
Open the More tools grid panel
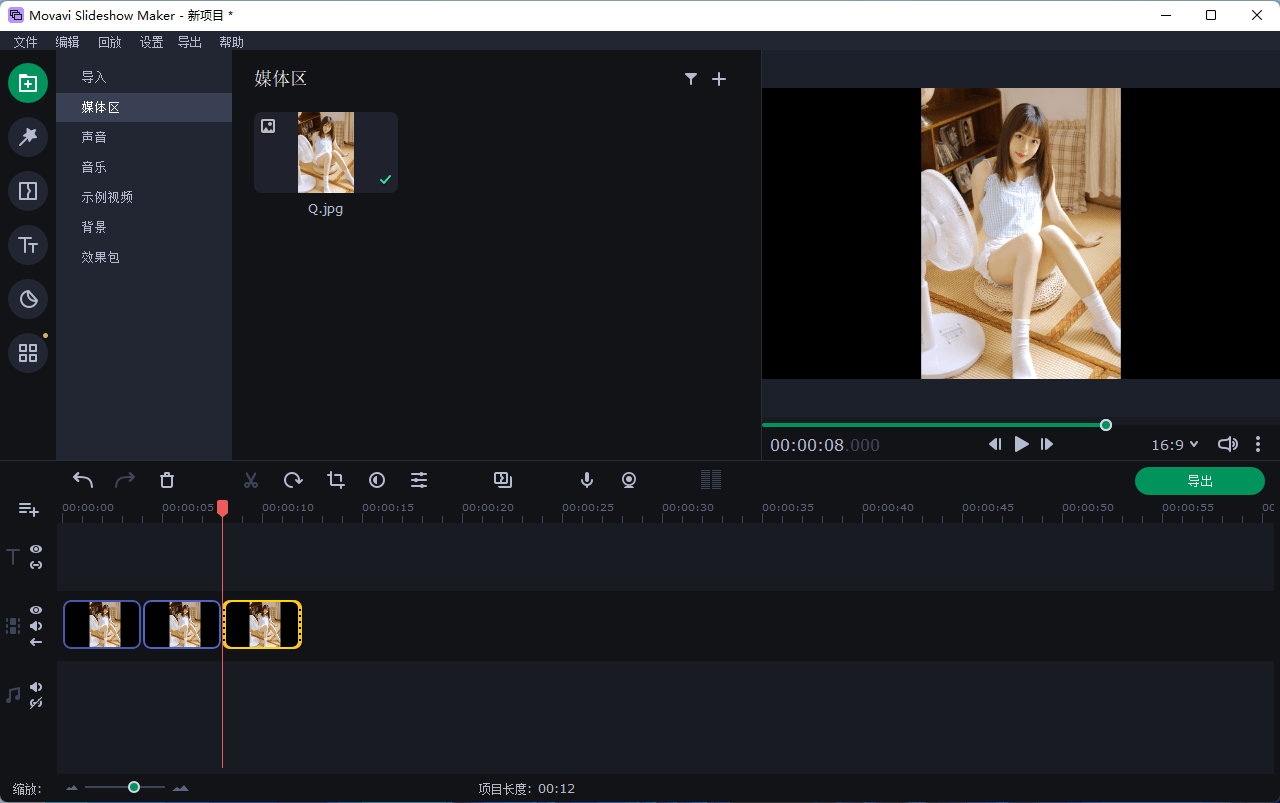[28, 353]
